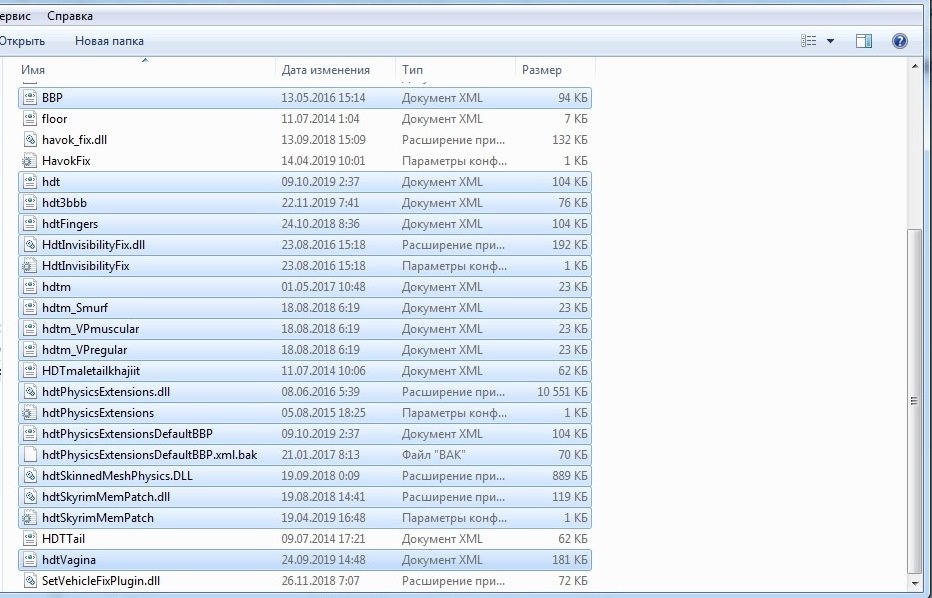Viewport: 932px width, 598px height.
Task: Click the HavokFix config file icon
Action: click(x=30, y=161)
